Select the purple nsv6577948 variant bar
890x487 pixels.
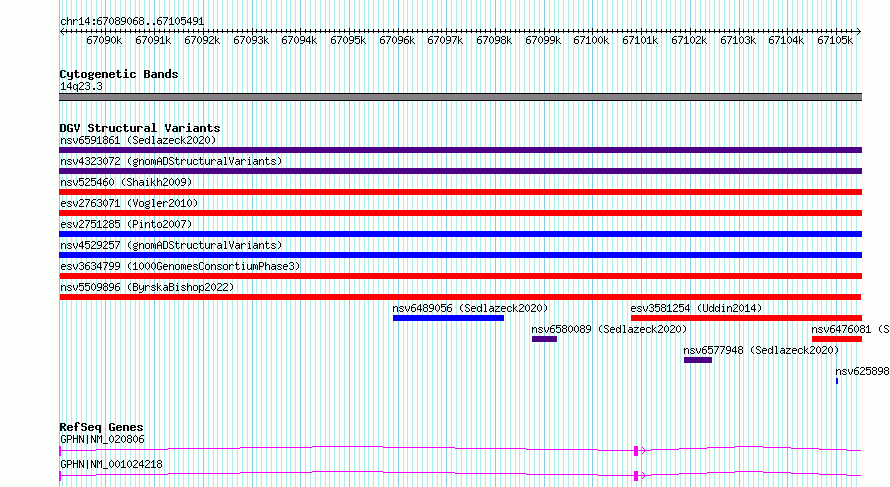pos(698,360)
